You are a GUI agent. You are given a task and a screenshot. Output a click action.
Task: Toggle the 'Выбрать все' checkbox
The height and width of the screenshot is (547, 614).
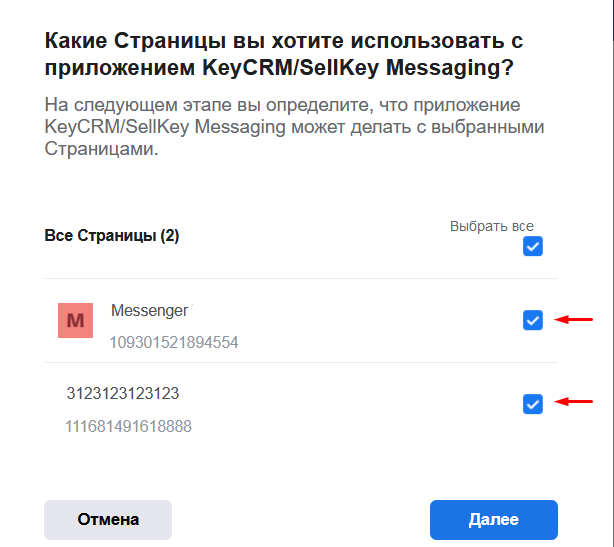click(x=533, y=246)
